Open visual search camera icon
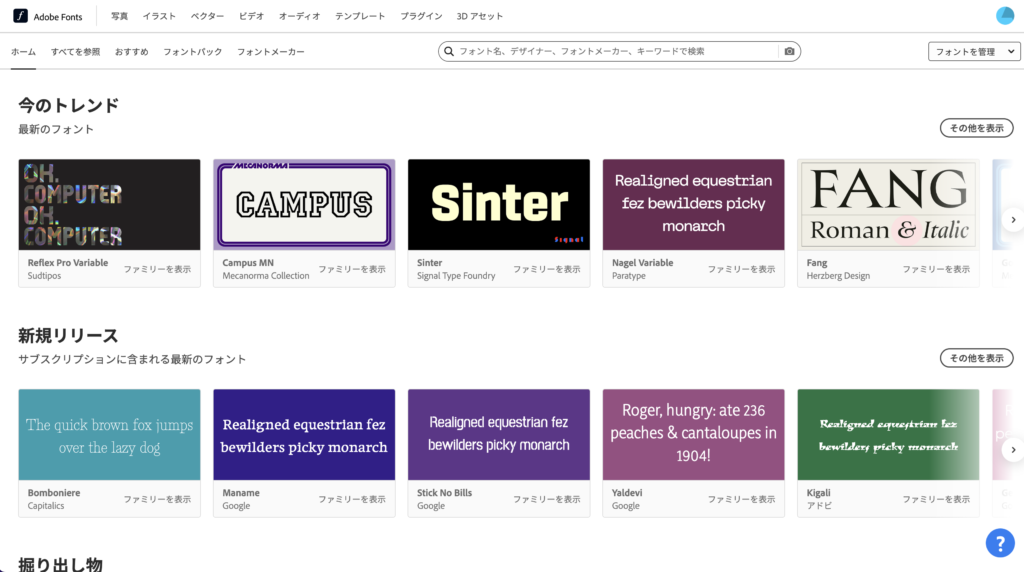 pyautogui.click(x=790, y=51)
